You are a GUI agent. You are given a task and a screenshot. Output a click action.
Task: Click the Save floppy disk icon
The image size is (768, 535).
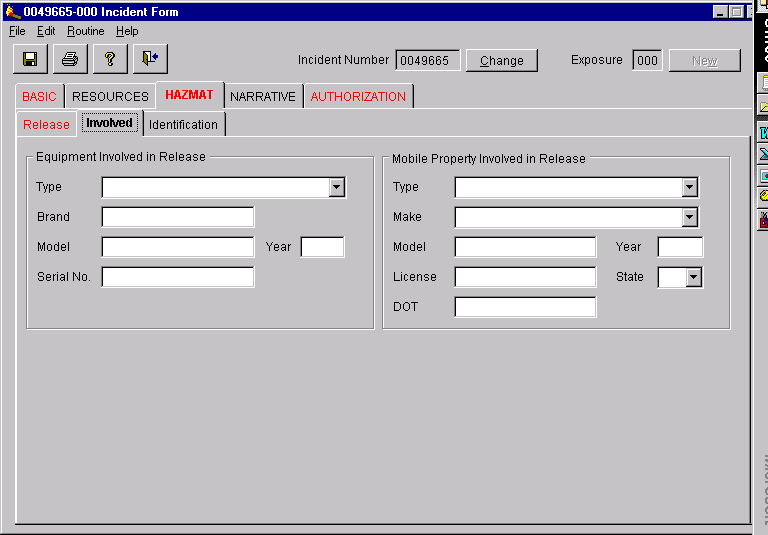30,59
